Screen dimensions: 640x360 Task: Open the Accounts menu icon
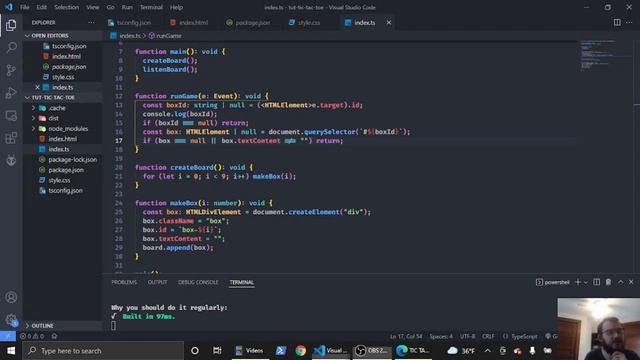[11, 297]
